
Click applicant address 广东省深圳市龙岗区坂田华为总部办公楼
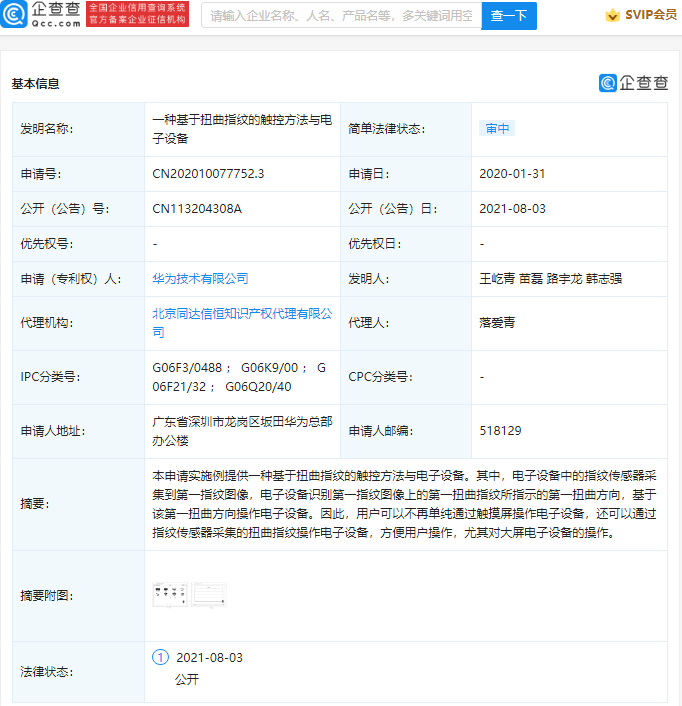click(x=242, y=431)
